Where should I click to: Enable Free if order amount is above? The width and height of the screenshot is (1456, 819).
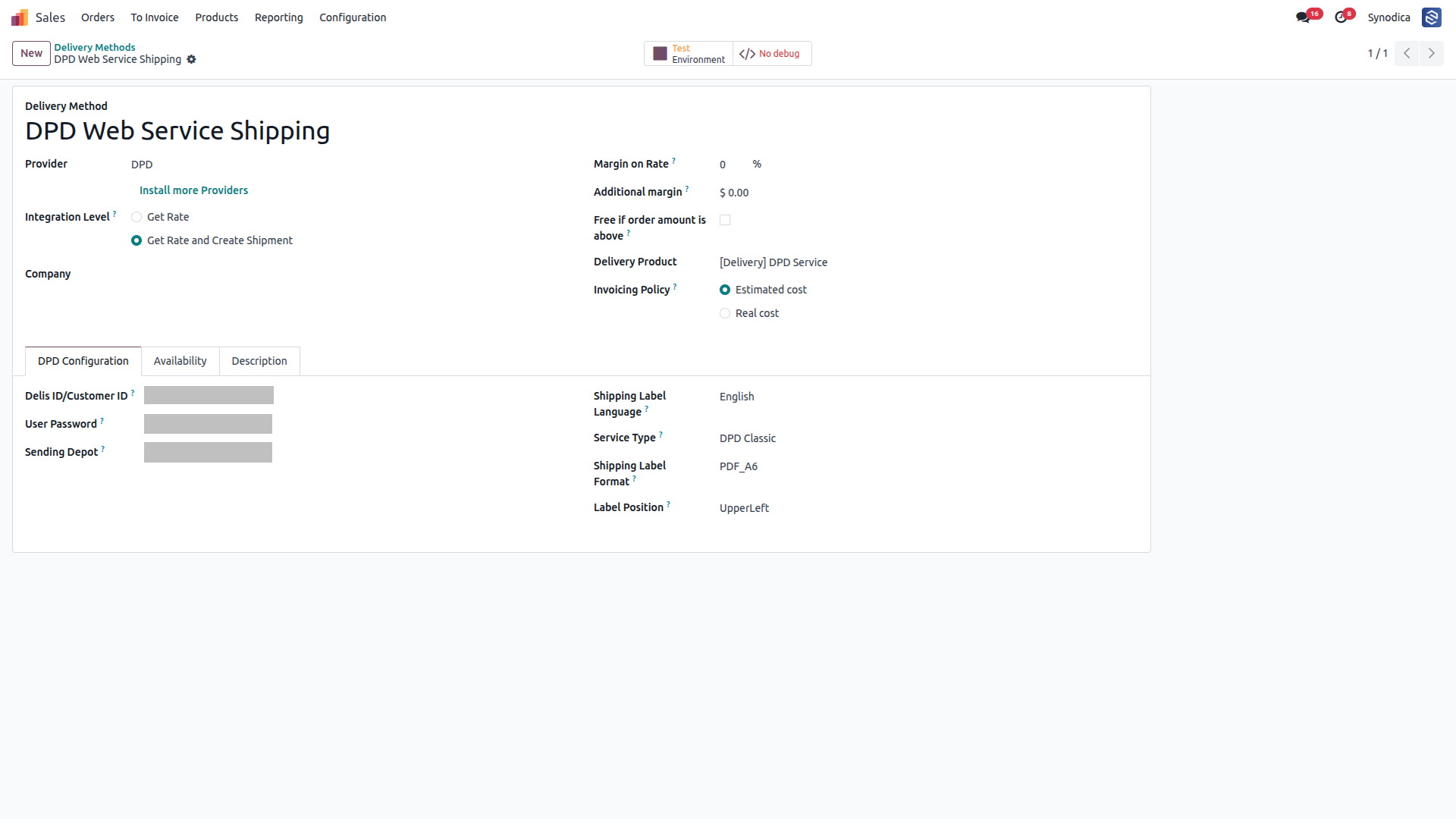[725, 220]
